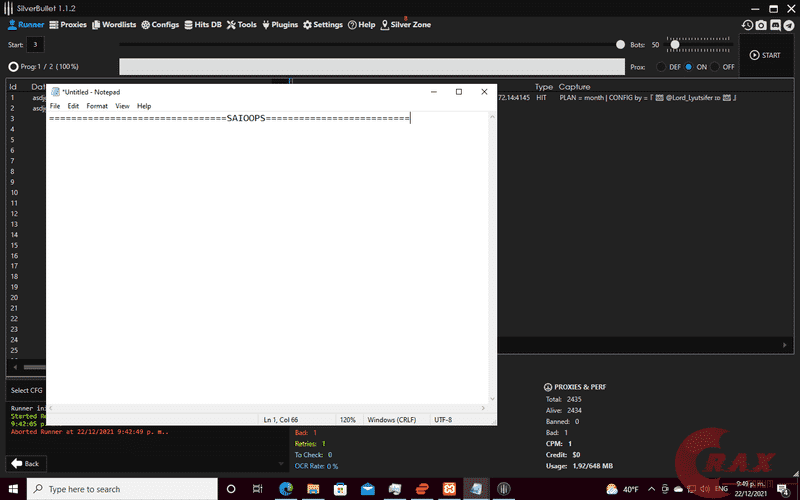Viewport: 800px width, 500px height.
Task: Click the Notepad horizontal scrollbar left arrow
Action: pos(51,408)
